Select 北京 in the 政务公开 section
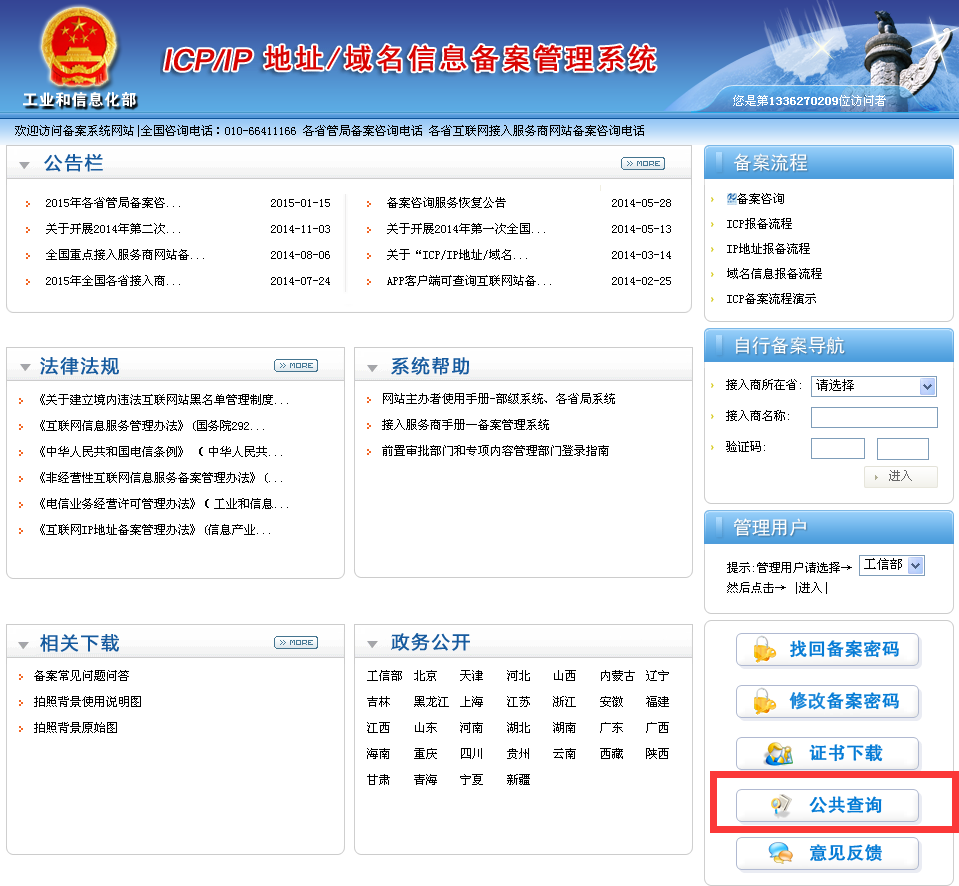 click(425, 675)
